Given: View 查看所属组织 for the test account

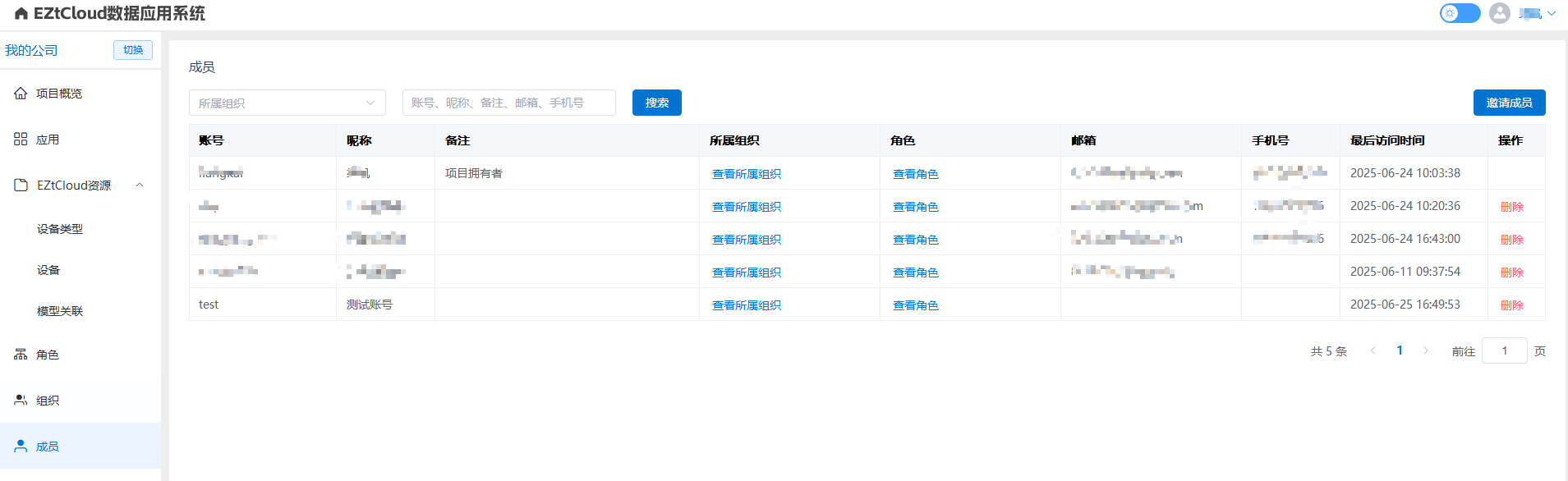Looking at the screenshot, I should click(746, 305).
